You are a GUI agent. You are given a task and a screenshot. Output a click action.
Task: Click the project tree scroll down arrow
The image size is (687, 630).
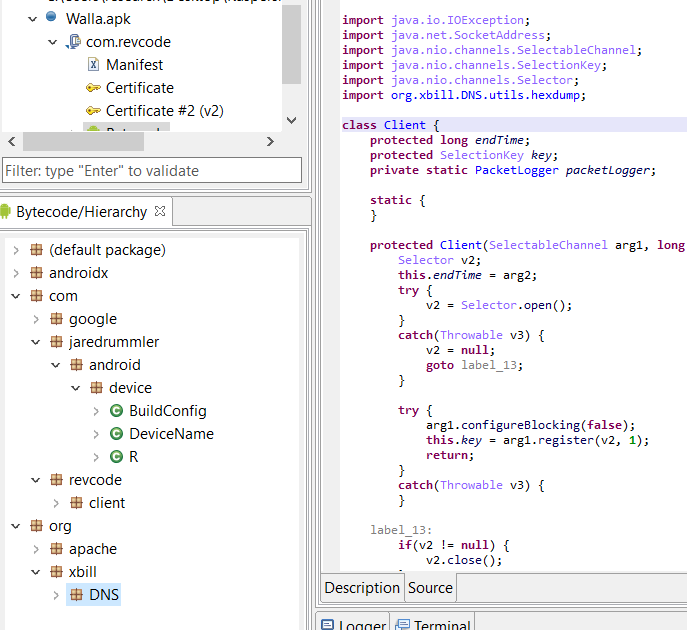click(x=291, y=120)
